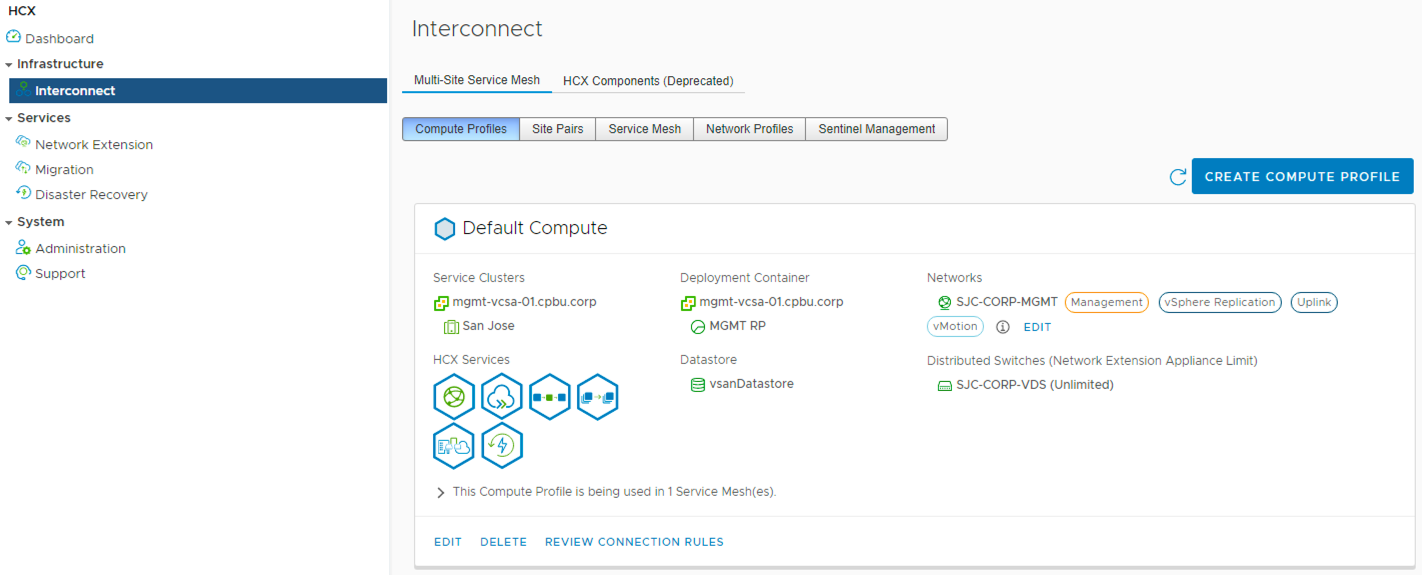Click the HCX heading in sidebar
This screenshot has width=1422, height=575.
click(x=21, y=11)
